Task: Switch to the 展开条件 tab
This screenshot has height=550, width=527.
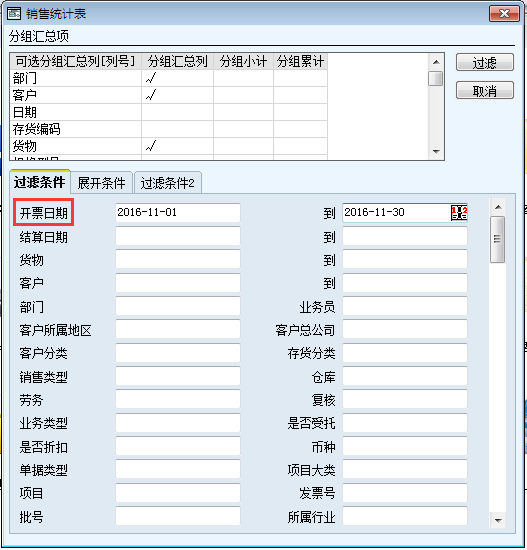Action: tap(101, 183)
